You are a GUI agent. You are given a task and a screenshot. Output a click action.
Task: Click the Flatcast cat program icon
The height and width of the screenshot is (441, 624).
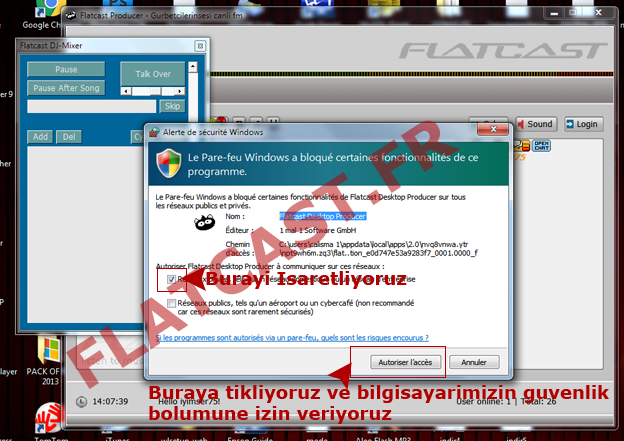[205, 222]
